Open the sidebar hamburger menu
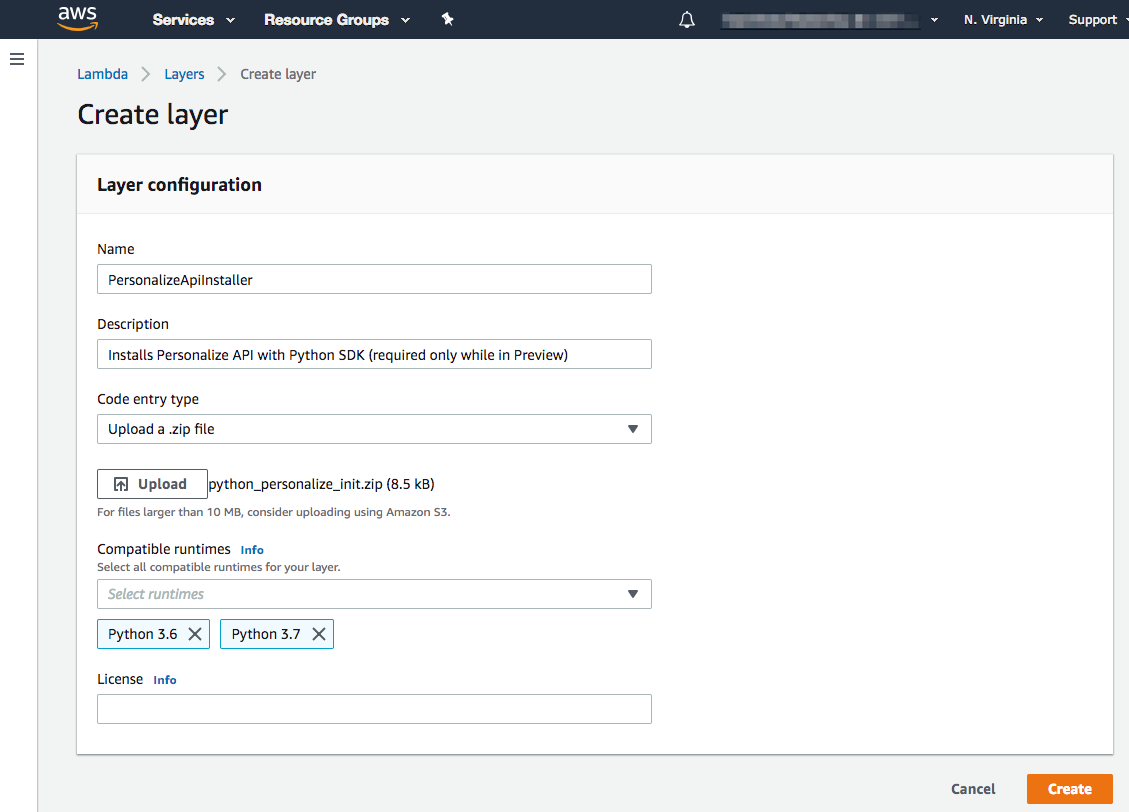The height and width of the screenshot is (812, 1129). point(17,58)
